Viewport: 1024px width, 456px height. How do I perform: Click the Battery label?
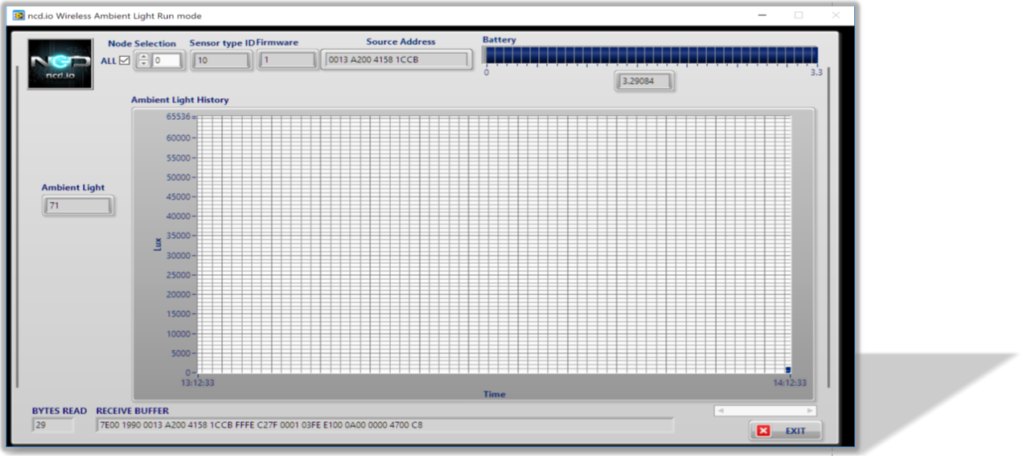click(499, 40)
